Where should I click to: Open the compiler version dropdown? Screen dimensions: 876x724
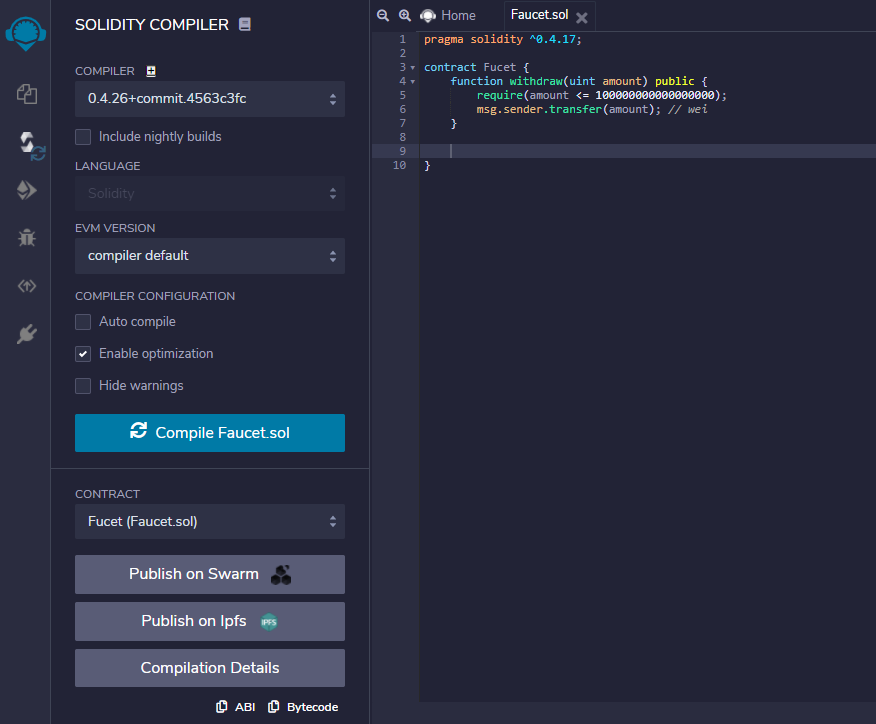coord(210,99)
